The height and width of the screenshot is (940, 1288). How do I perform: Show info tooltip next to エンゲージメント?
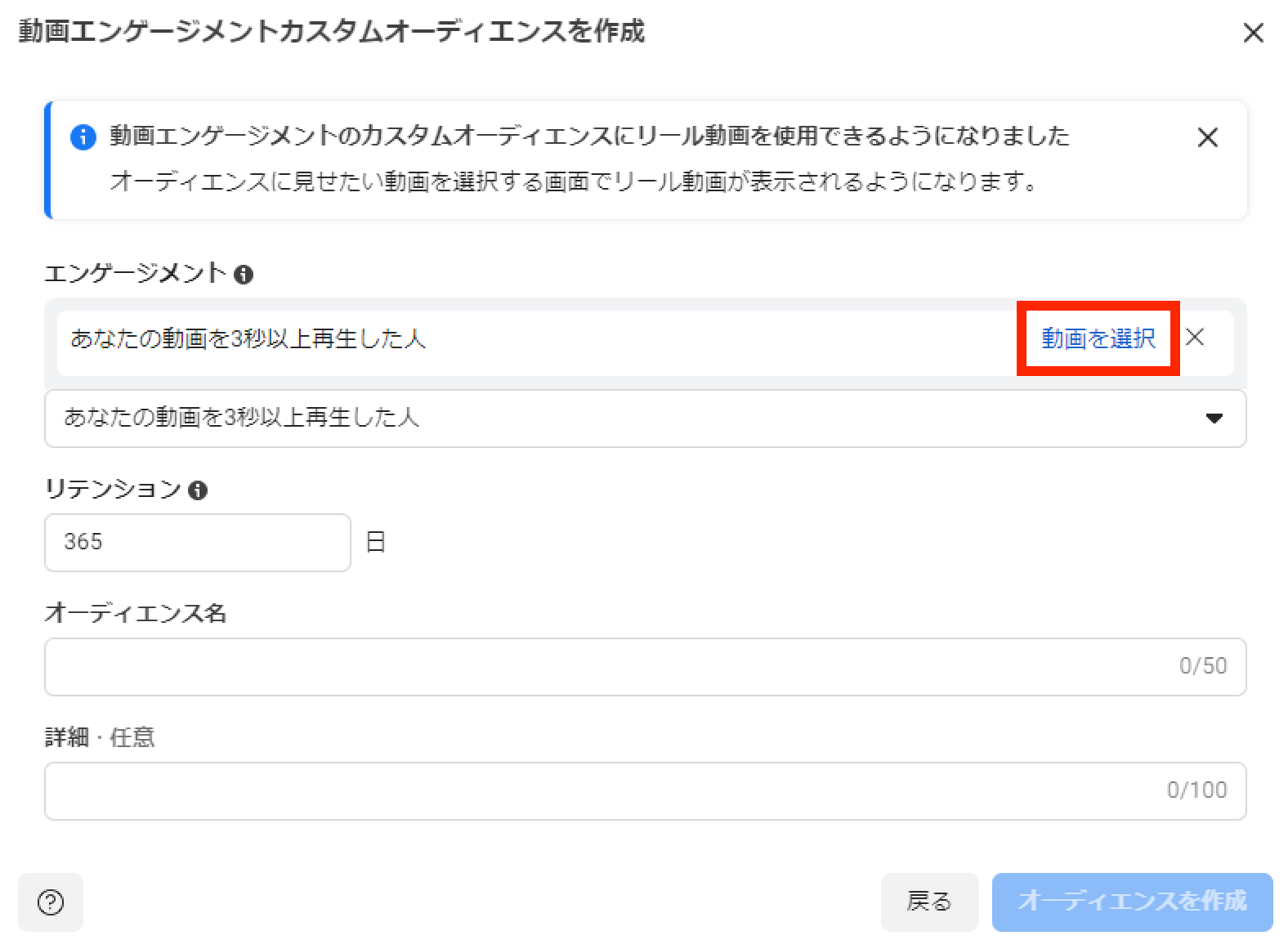pyautogui.click(x=243, y=275)
